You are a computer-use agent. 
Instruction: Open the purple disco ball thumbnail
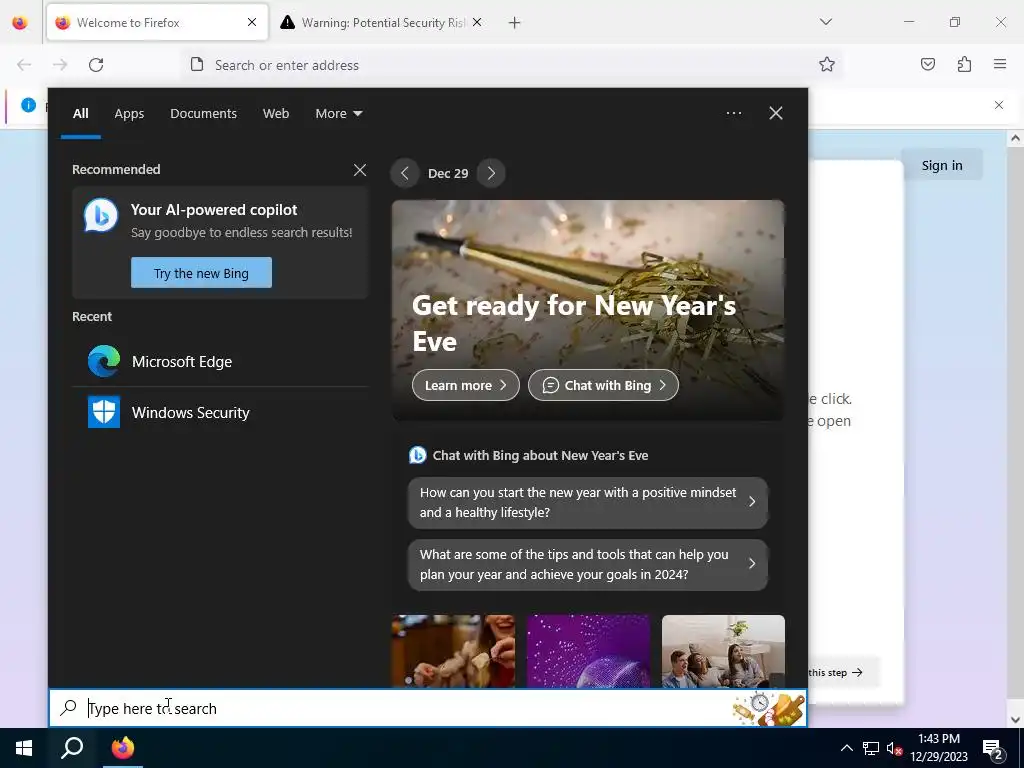point(588,651)
